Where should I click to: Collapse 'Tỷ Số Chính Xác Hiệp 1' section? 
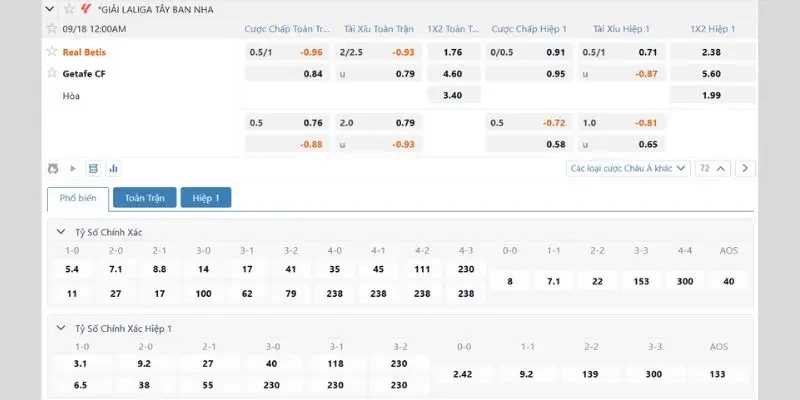pyautogui.click(x=61, y=328)
